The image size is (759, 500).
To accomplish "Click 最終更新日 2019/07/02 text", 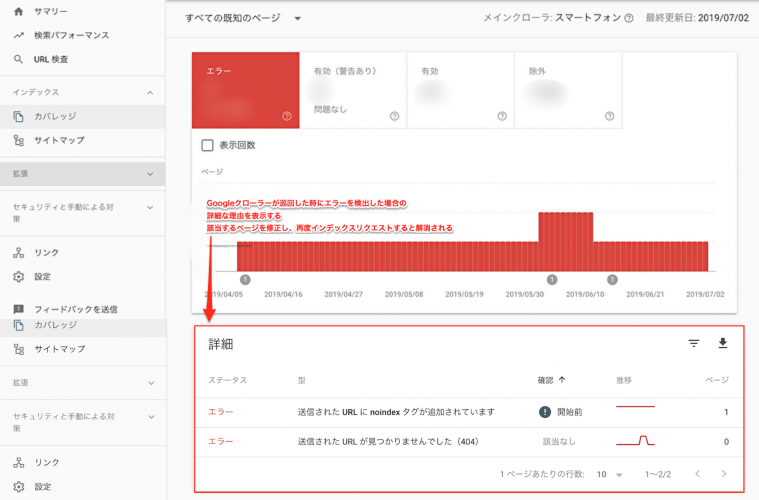I will [x=697, y=18].
